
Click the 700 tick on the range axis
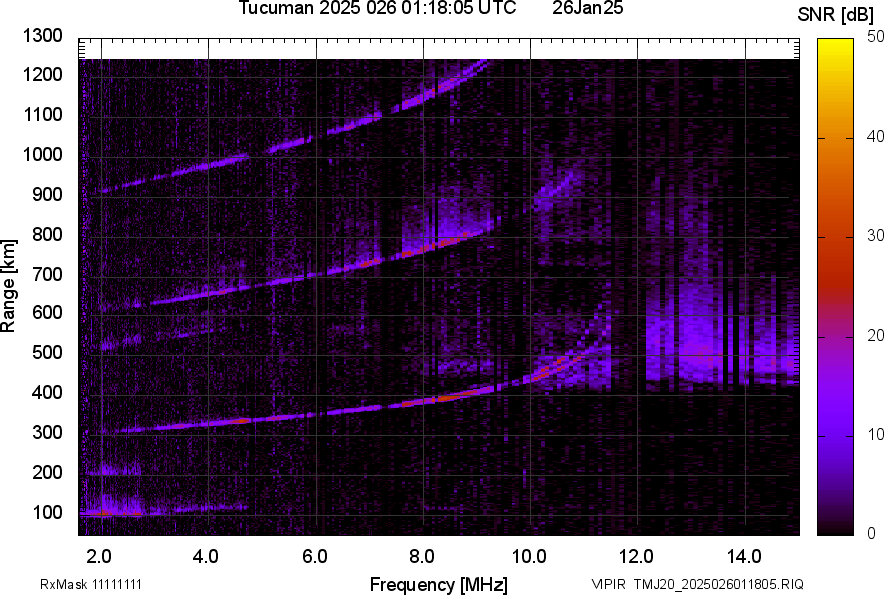point(47,274)
